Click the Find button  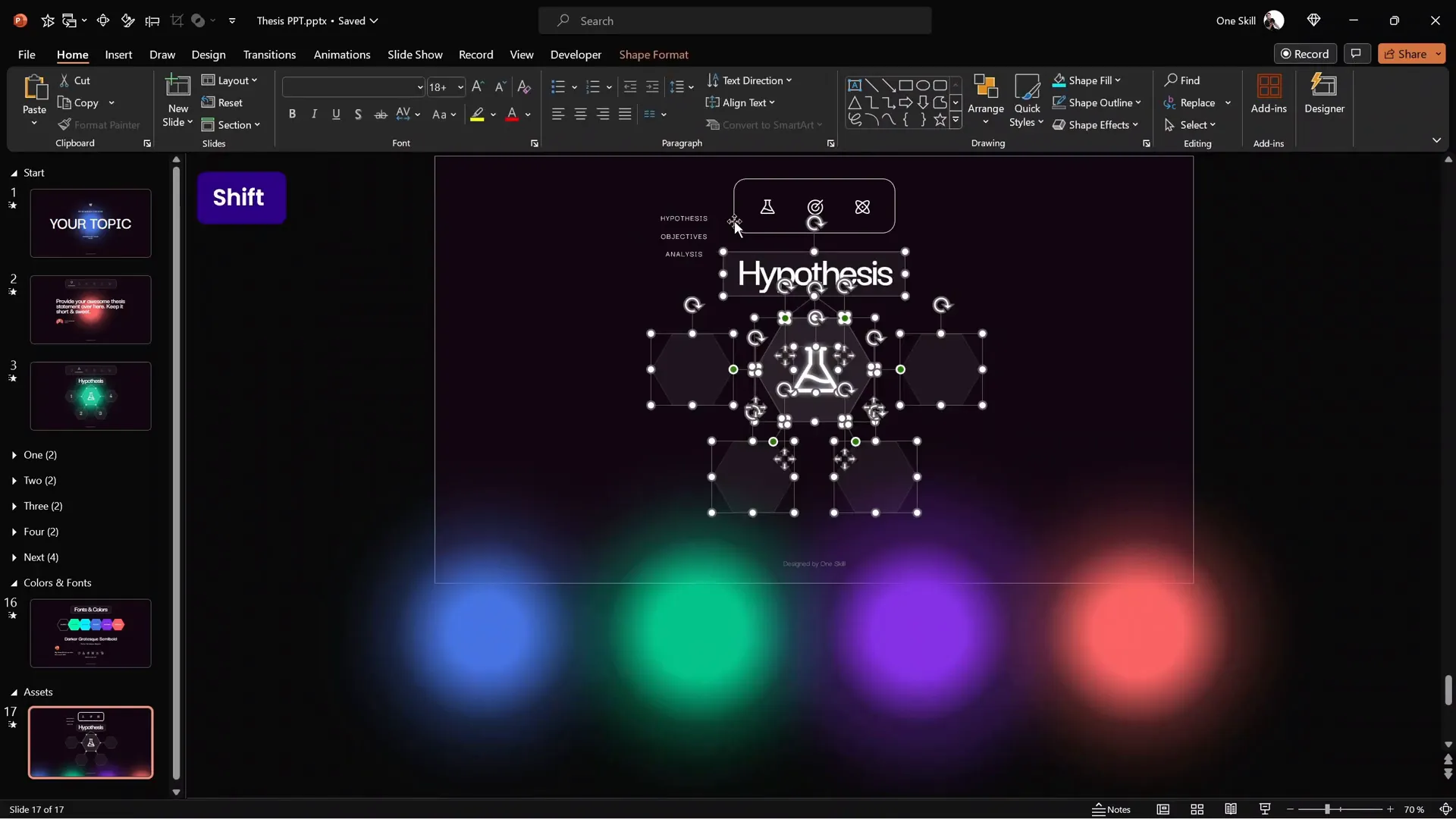click(x=1182, y=80)
